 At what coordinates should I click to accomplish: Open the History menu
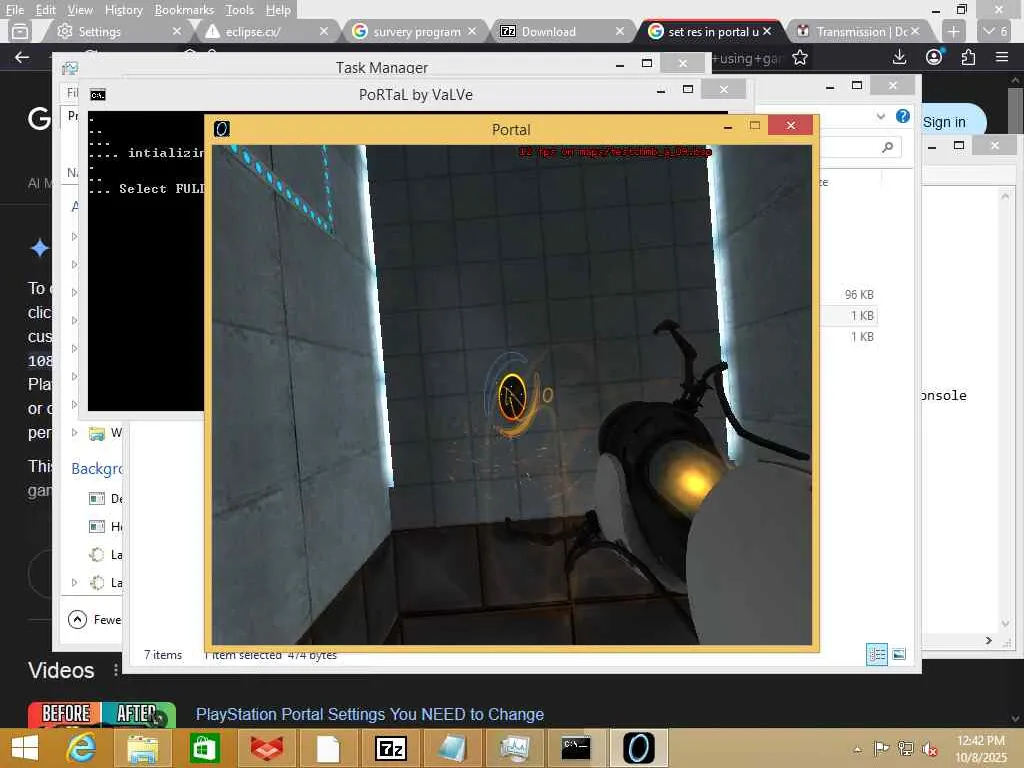point(123,10)
